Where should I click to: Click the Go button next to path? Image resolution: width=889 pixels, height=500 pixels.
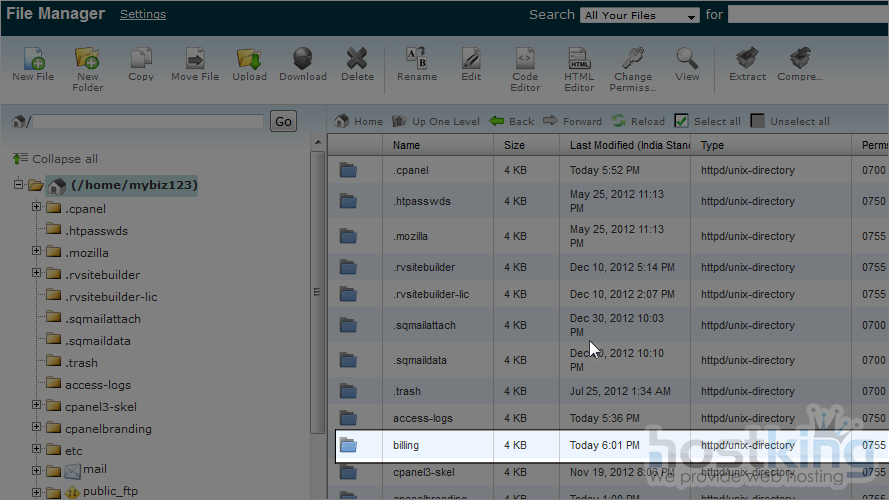click(x=284, y=121)
